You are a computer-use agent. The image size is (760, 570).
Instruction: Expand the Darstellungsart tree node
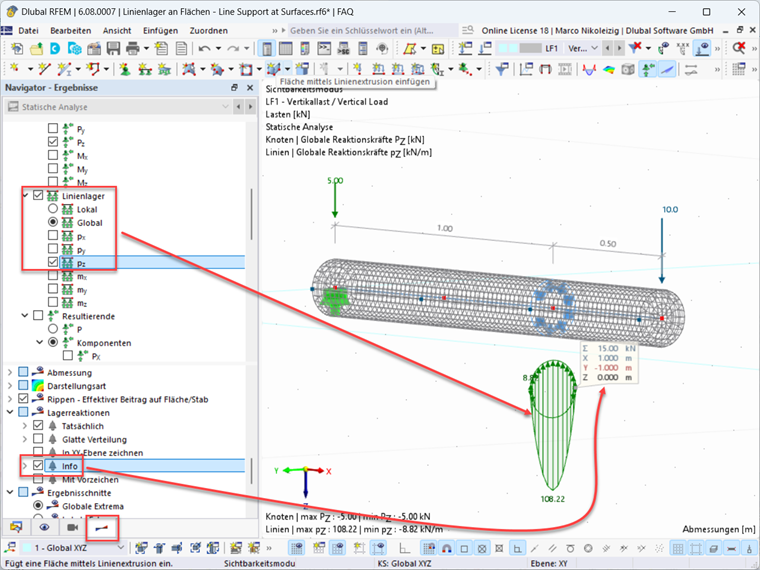[x=10, y=386]
